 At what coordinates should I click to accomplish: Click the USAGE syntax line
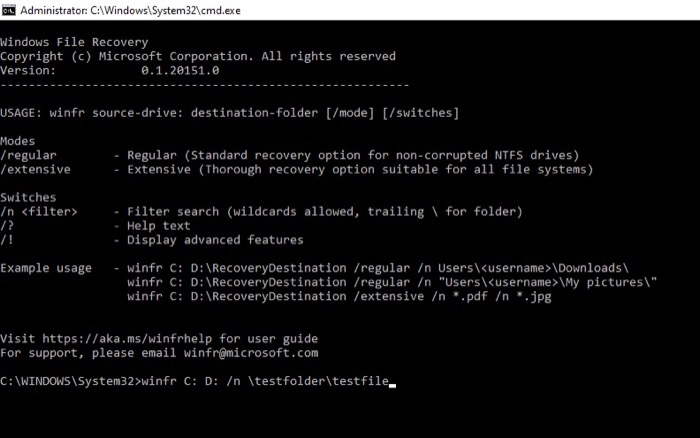[x=229, y=113]
